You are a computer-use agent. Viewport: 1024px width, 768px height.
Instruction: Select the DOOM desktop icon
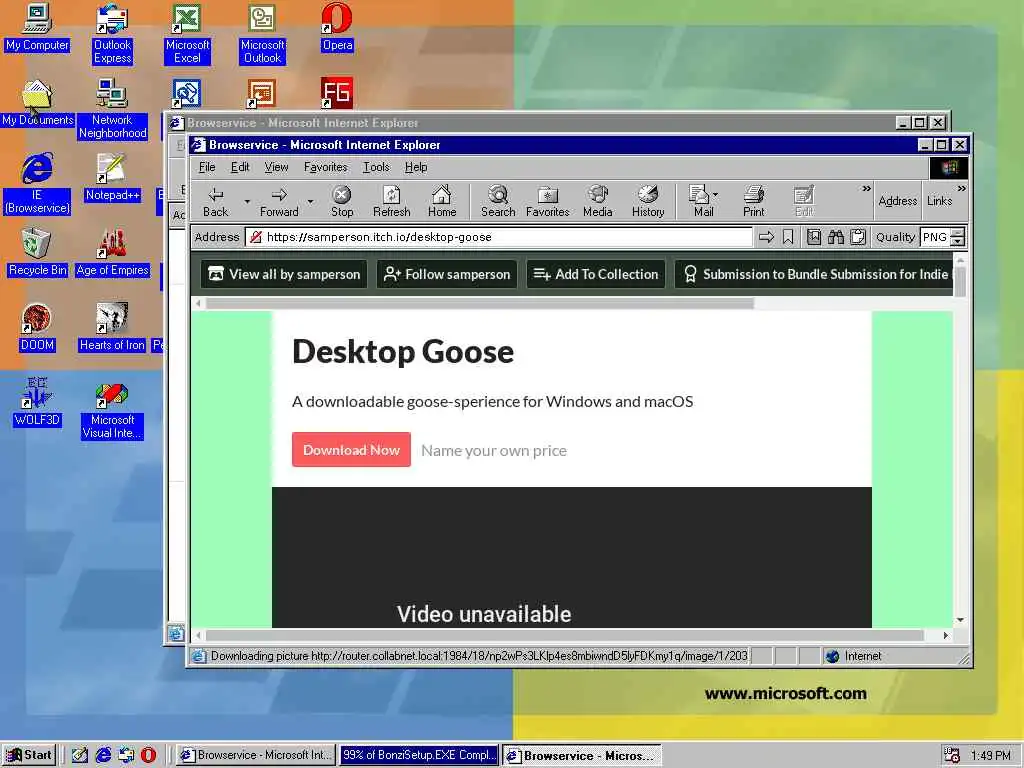pos(37,327)
